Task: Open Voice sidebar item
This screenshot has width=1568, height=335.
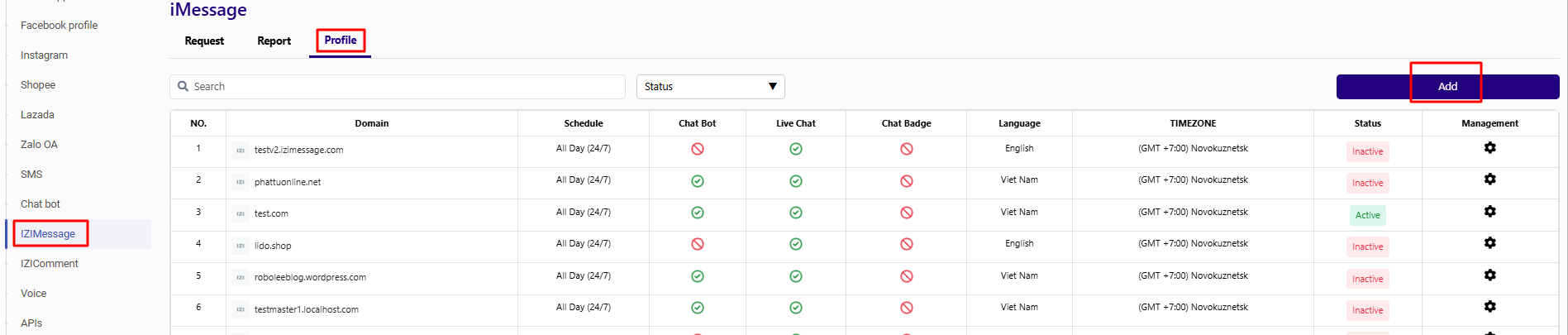Action: 34,294
